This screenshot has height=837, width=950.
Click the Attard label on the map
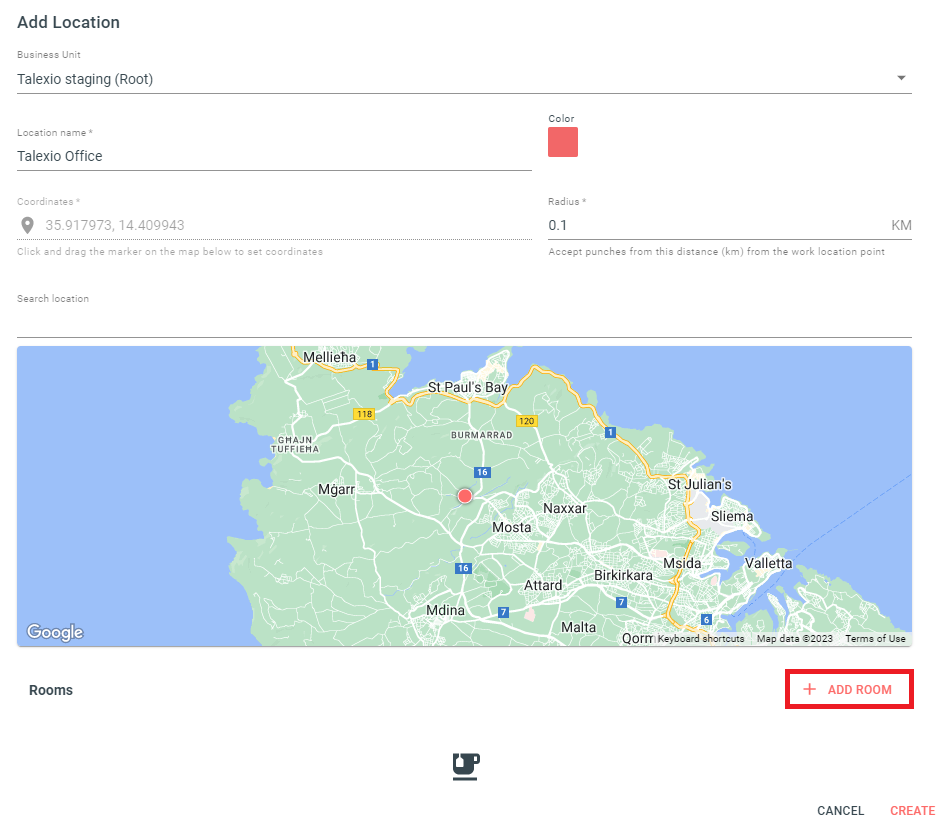[543, 585]
